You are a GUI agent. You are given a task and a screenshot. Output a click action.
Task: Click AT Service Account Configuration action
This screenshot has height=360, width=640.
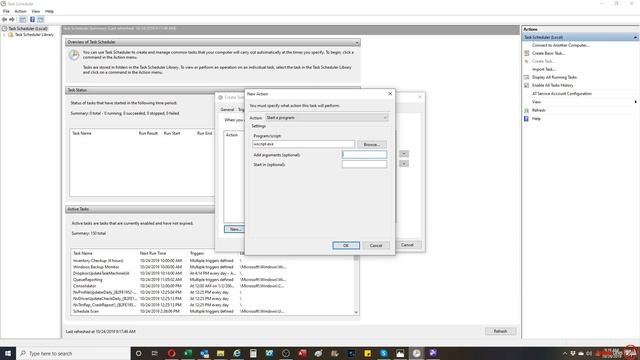562,93
